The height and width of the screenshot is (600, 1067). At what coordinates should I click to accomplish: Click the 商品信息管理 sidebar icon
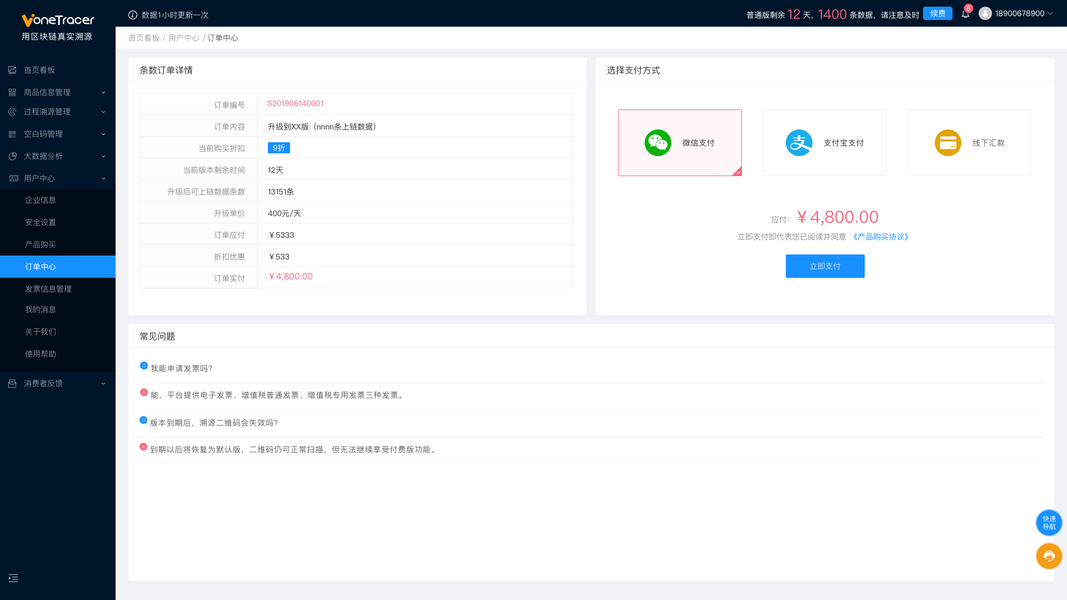point(12,92)
